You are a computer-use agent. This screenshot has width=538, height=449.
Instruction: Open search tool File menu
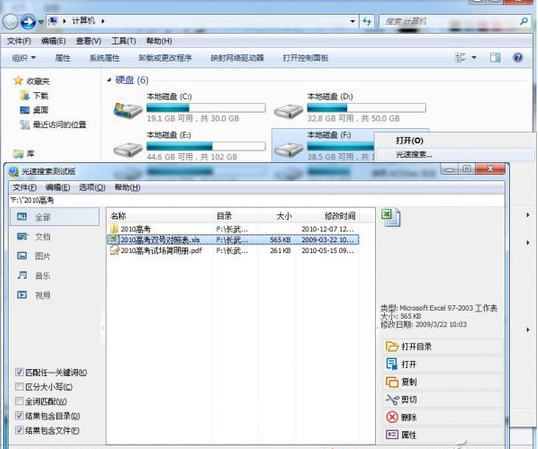25,188
